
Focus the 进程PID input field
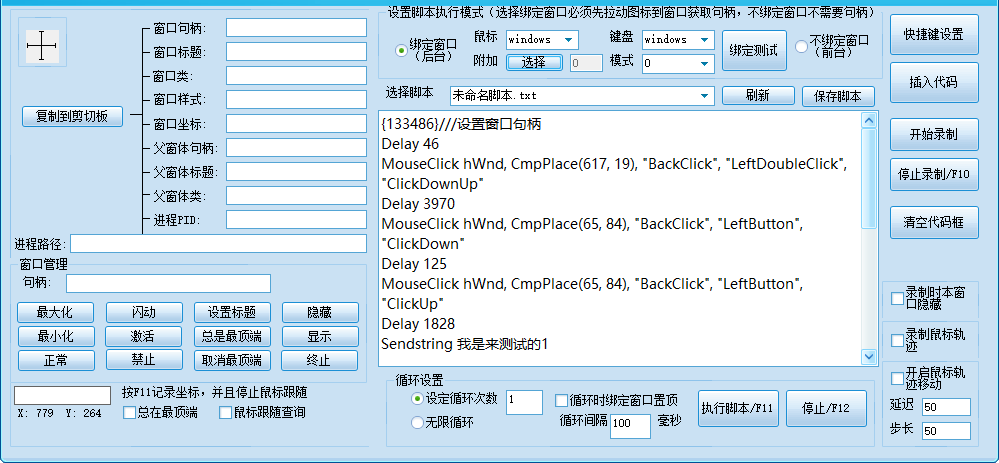tap(296, 220)
